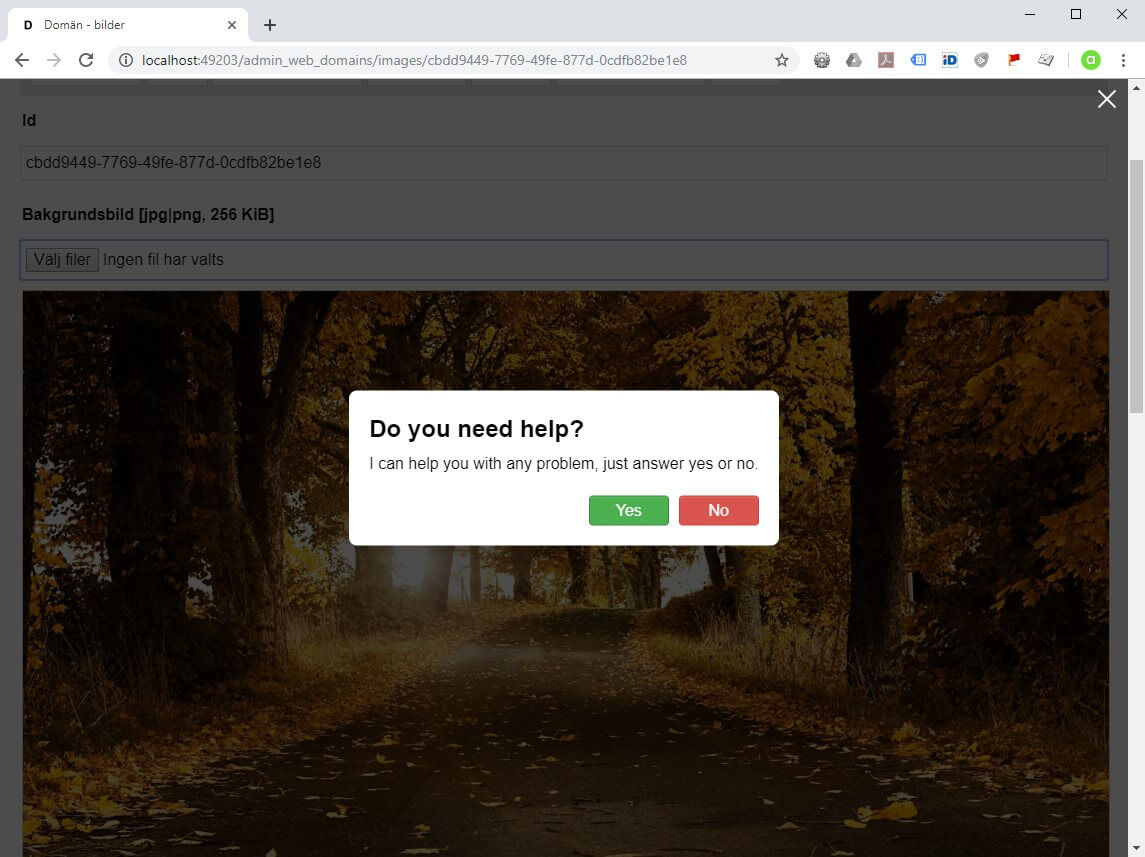
Task: Open the red flag extension
Action: click(1014, 60)
